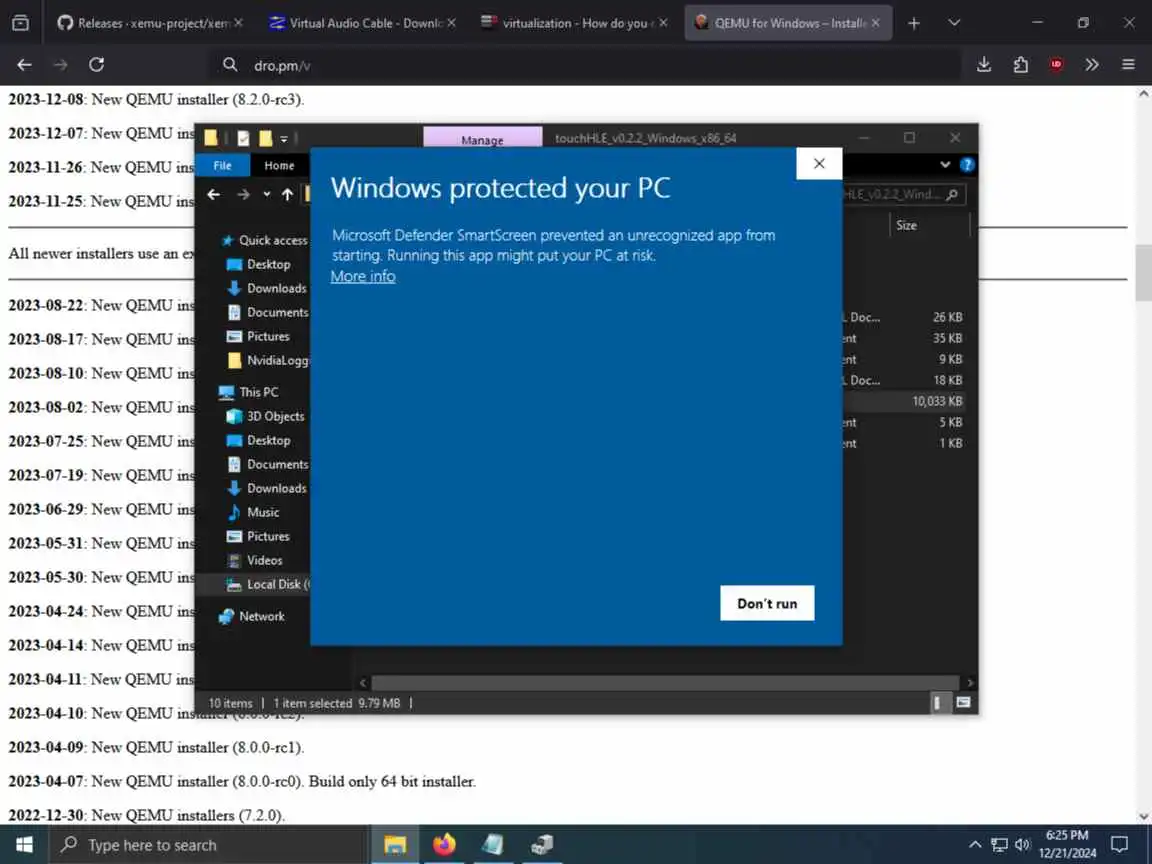Close the Windows protected your PC dialog
The width and height of the screenshot is (1152, 864).
pos(819,163)
